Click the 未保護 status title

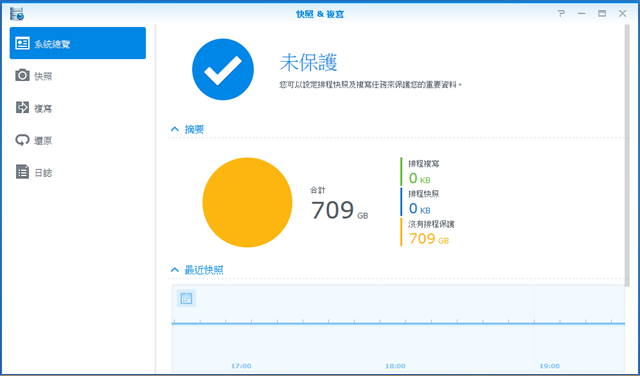click(x=309, y=62)
